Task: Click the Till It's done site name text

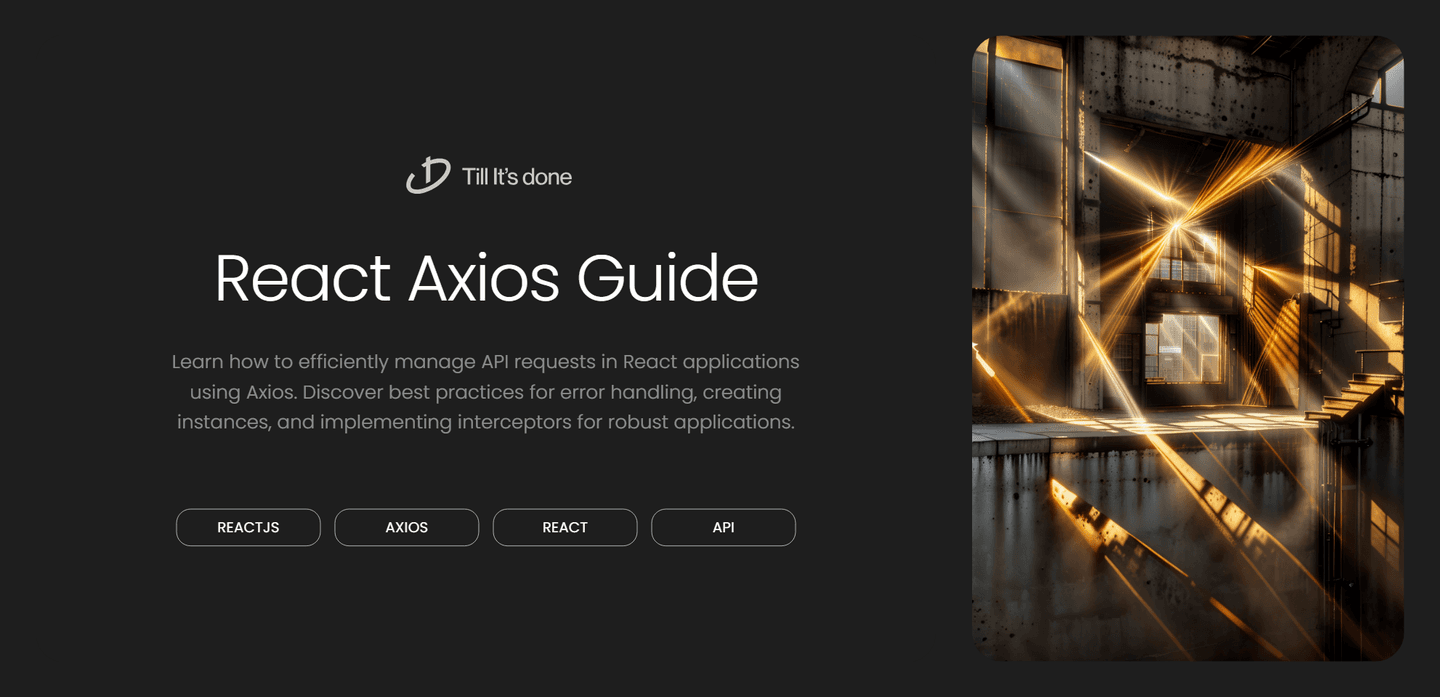Action: (x=516, y=176)
